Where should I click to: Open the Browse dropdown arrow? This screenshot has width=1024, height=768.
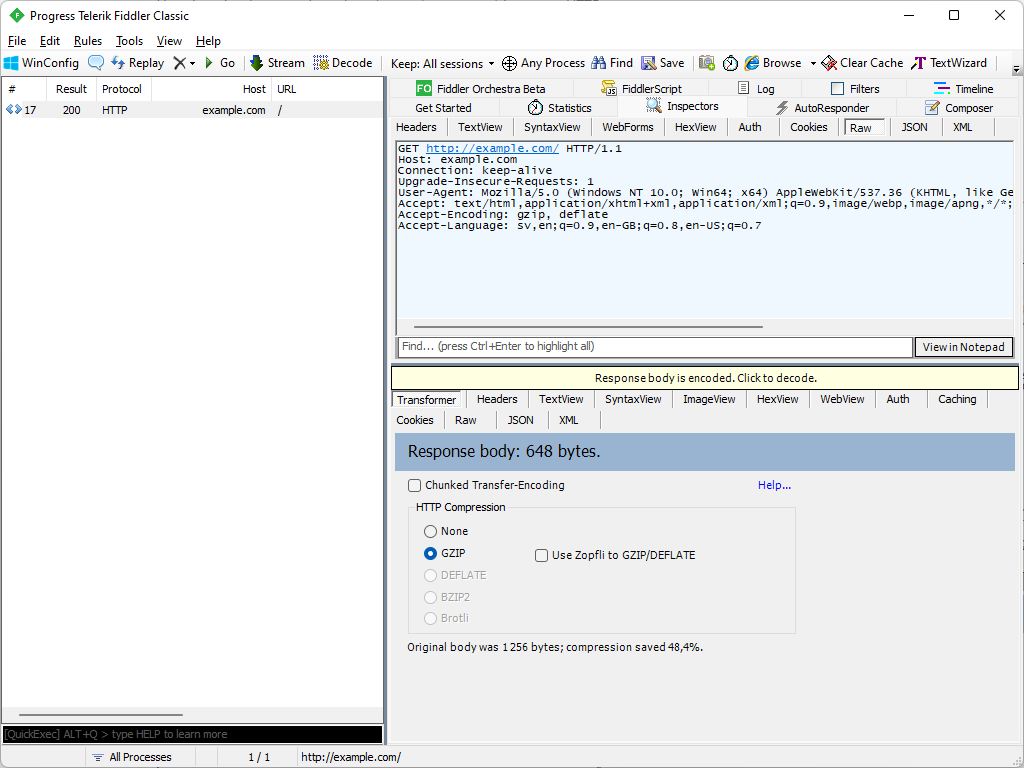(813, 64)
